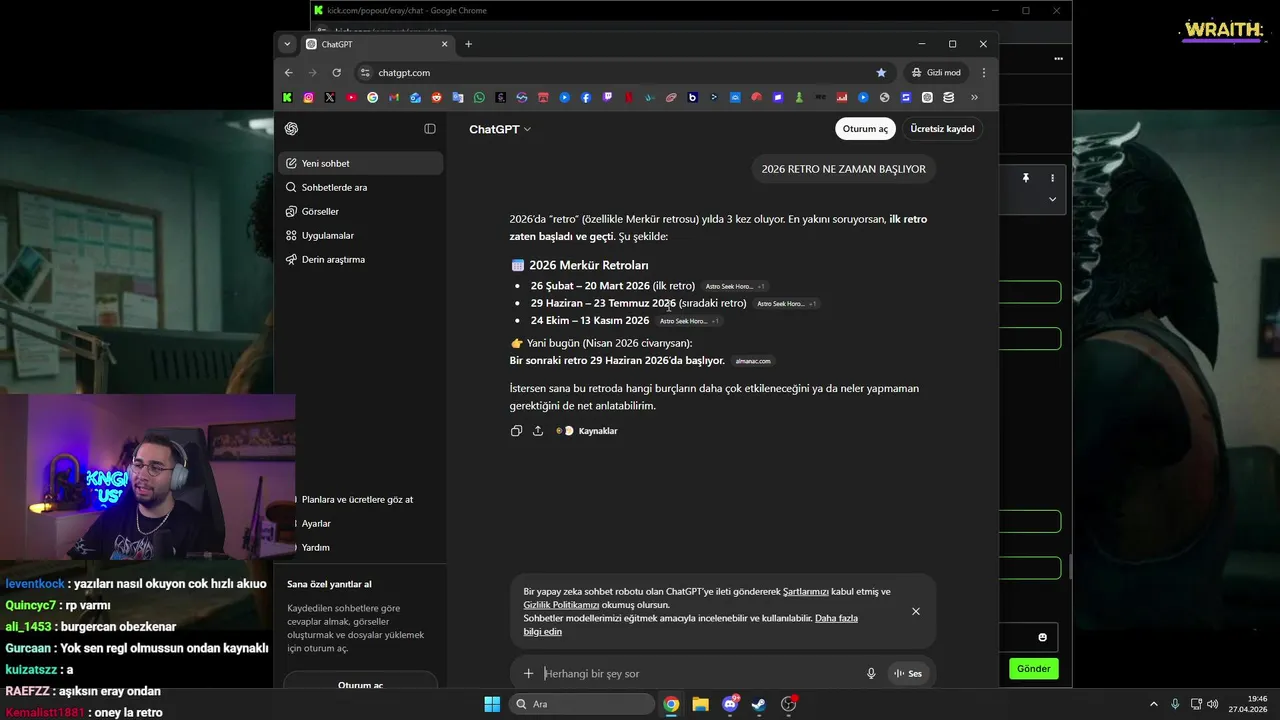Expand the hidden bookmarks overflow chevron
The height and width of the screenshot is (720, 1280).
tap(974, 97)
